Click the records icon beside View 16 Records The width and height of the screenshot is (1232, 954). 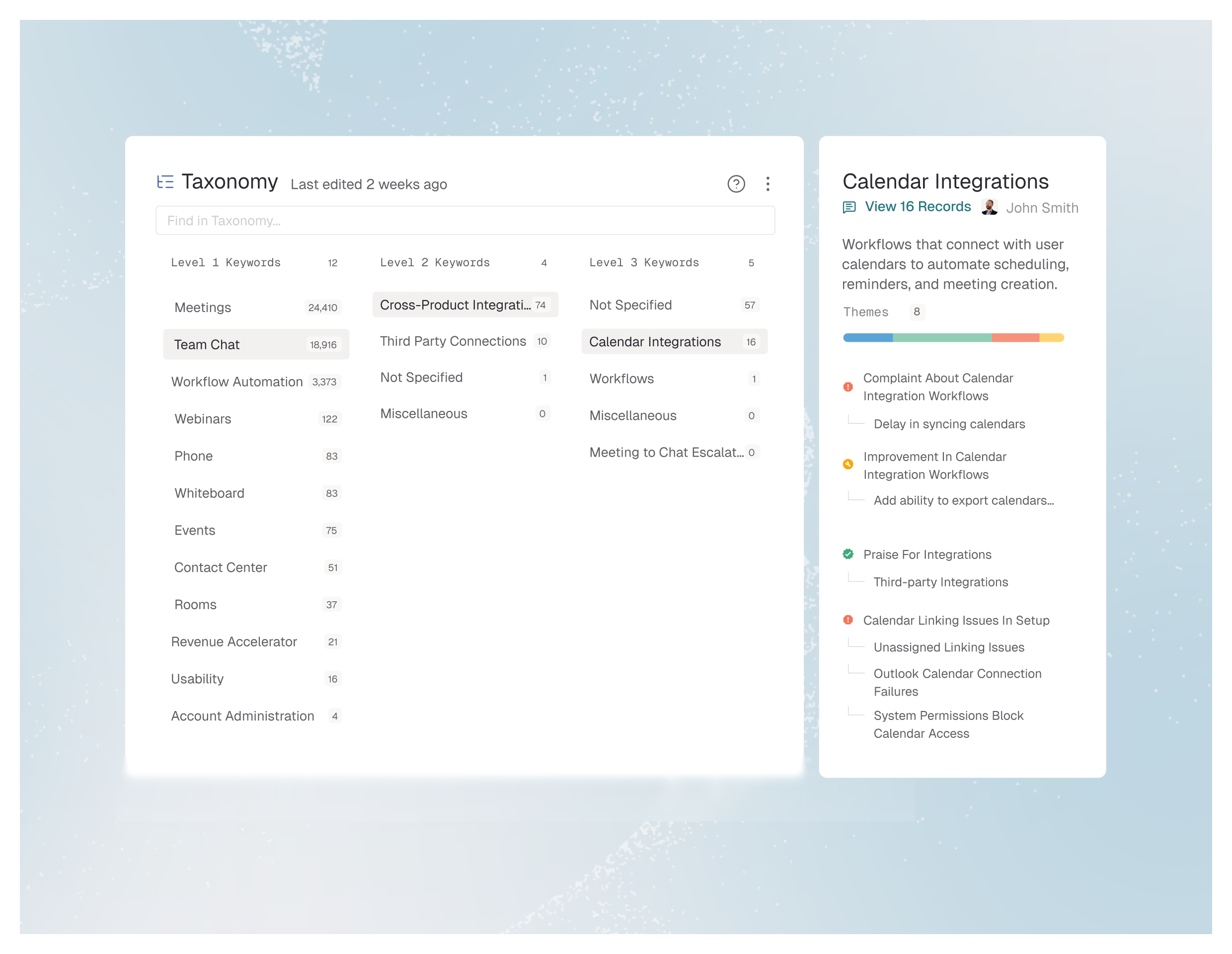[x=849, y=208]
